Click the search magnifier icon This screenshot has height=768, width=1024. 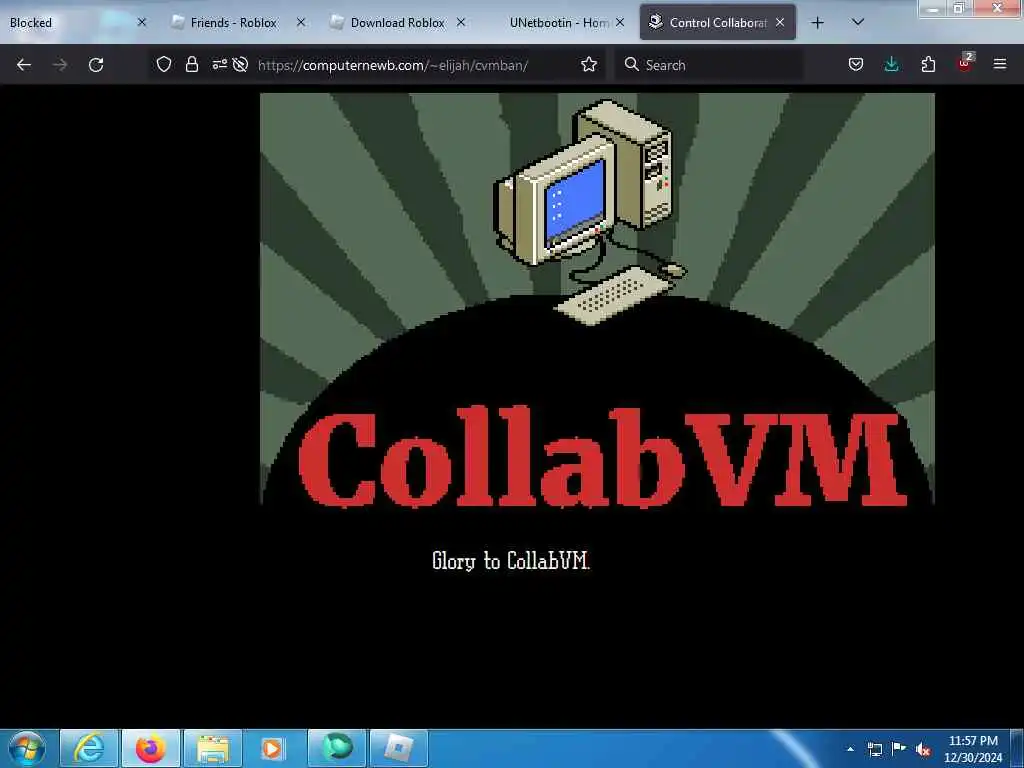pyautogui.click(x=631, y=64)
